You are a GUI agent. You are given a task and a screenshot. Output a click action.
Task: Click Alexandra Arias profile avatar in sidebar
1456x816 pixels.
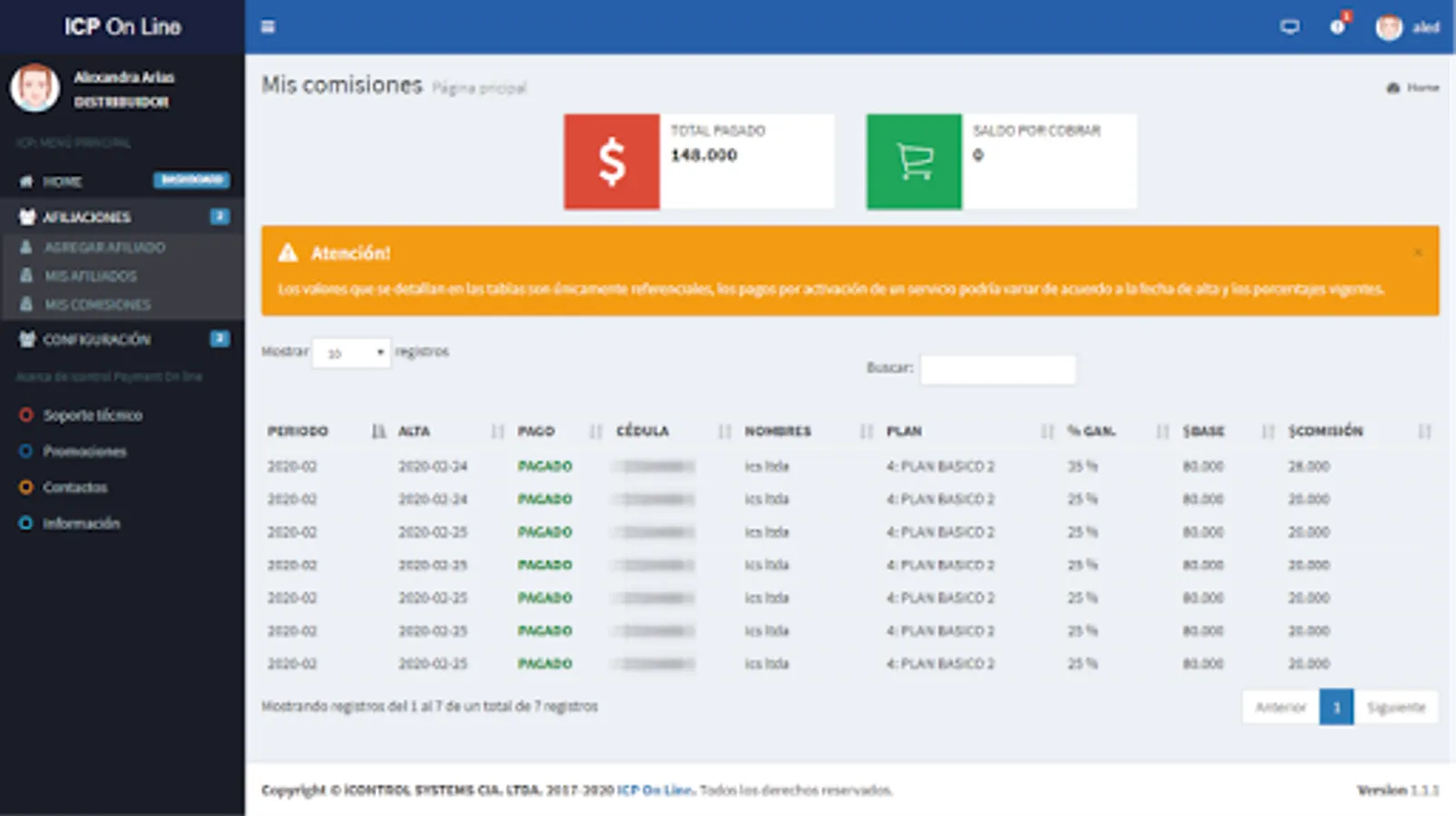34,88
